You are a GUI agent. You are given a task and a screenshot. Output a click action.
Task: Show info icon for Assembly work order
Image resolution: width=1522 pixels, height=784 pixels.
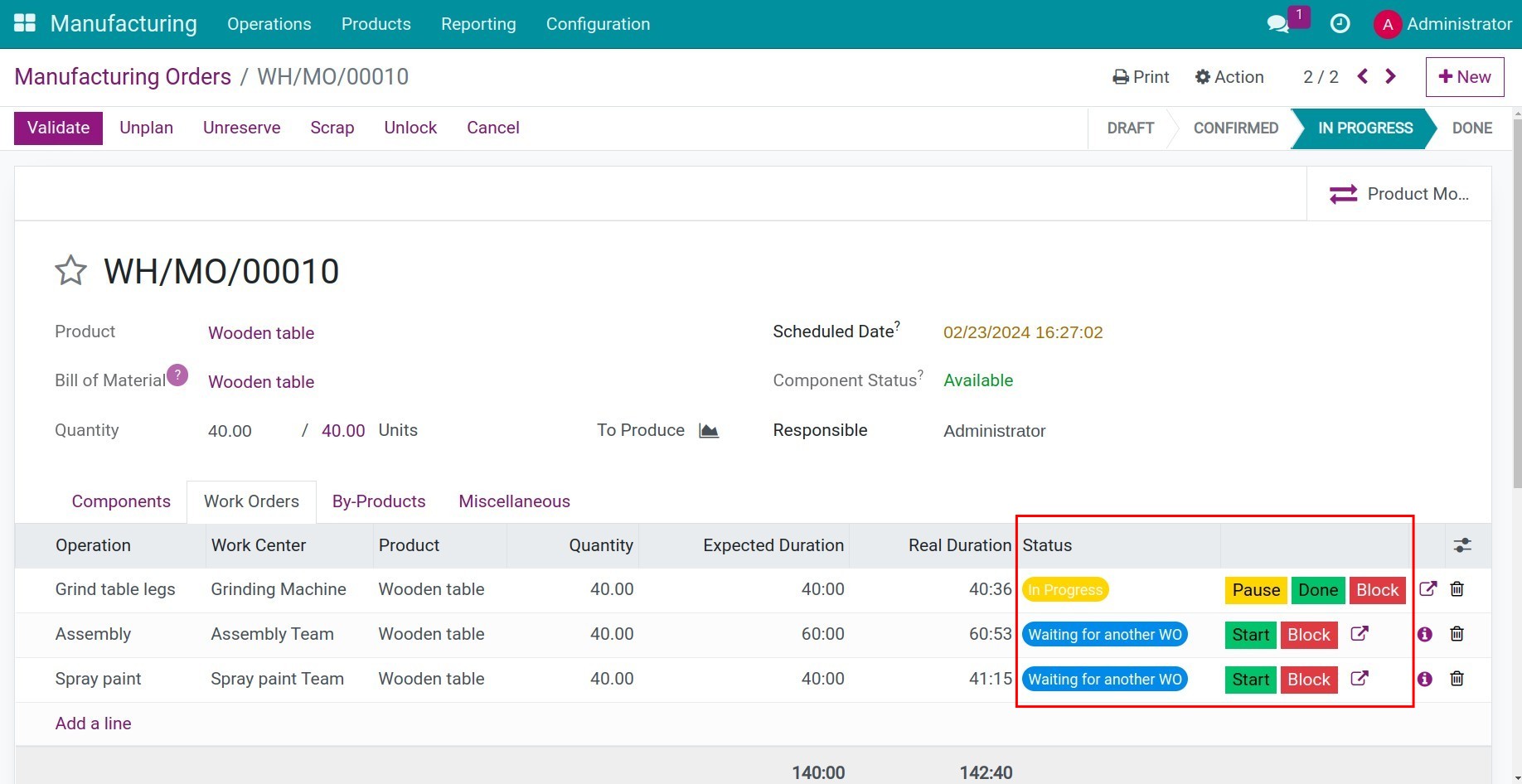click(x=1425, y=634)
